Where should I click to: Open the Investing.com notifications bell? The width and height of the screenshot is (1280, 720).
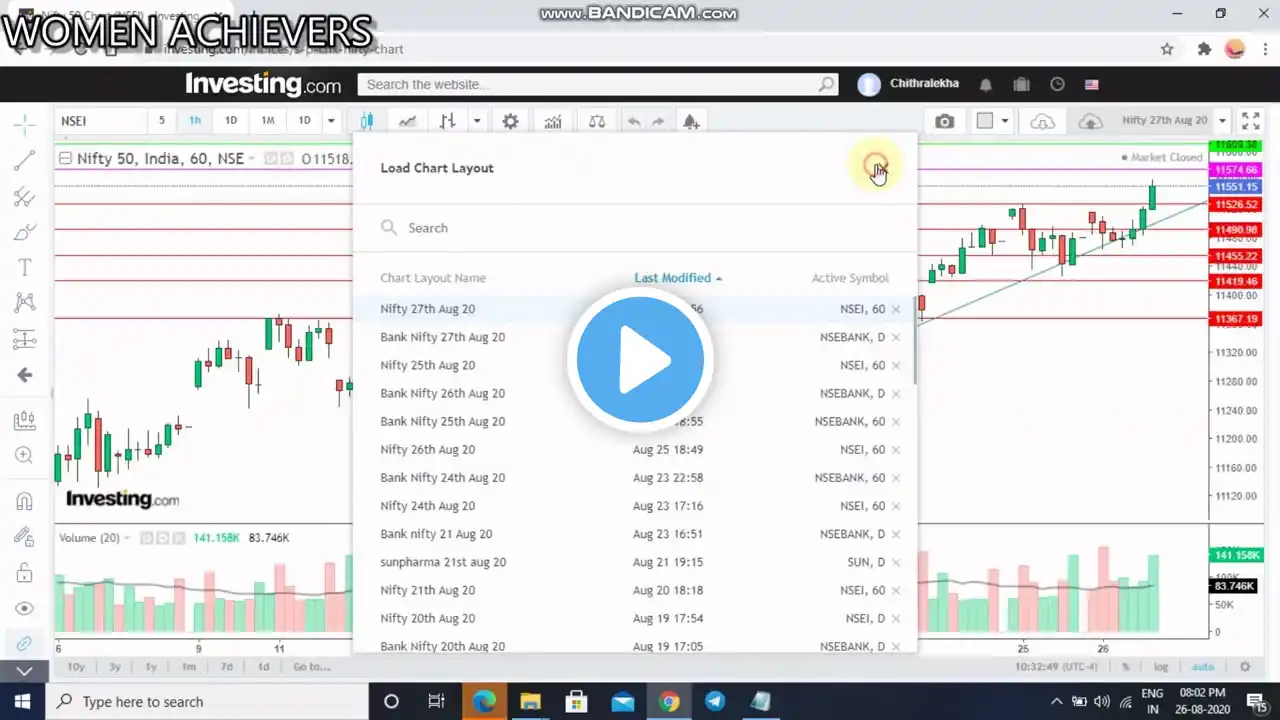pyautogui.click(x=986, y=85)
